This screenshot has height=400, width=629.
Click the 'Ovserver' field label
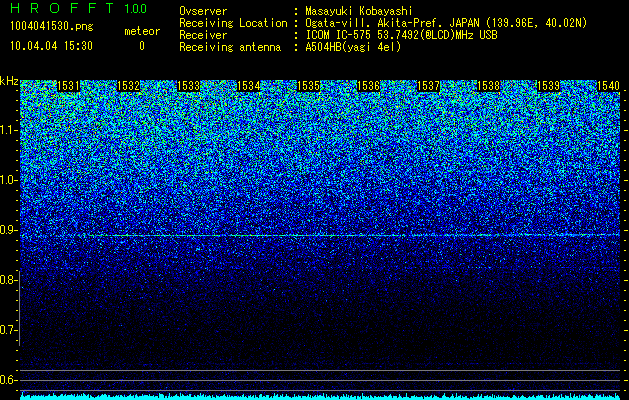click(x=203, y=11)
